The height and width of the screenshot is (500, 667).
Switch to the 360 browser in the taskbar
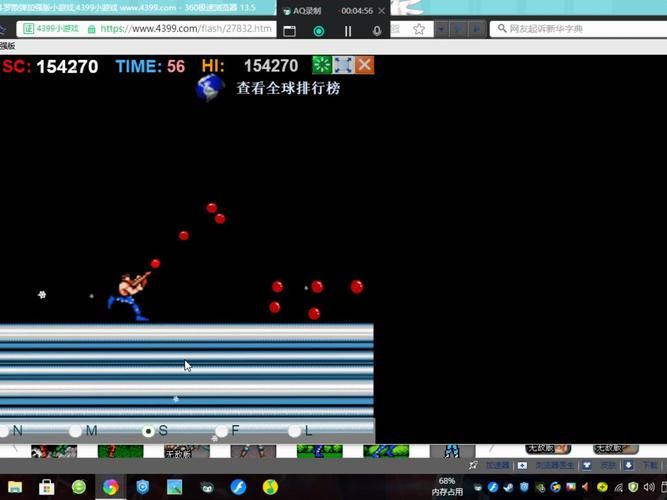pos(111,487)
